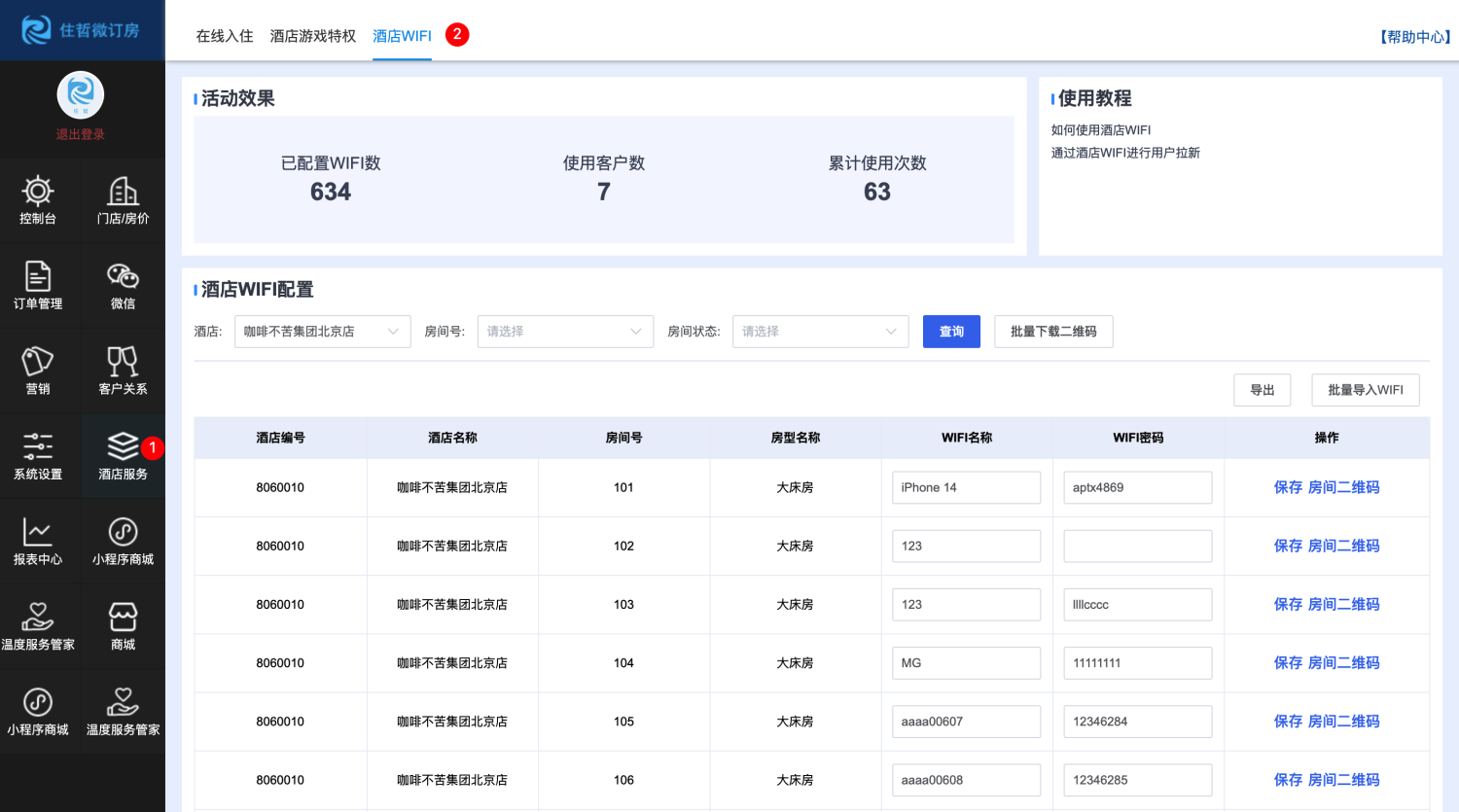Select the 酒店WIFI tab
The width and height of the screenshot is (1459, 812).
tap(402, 36)
